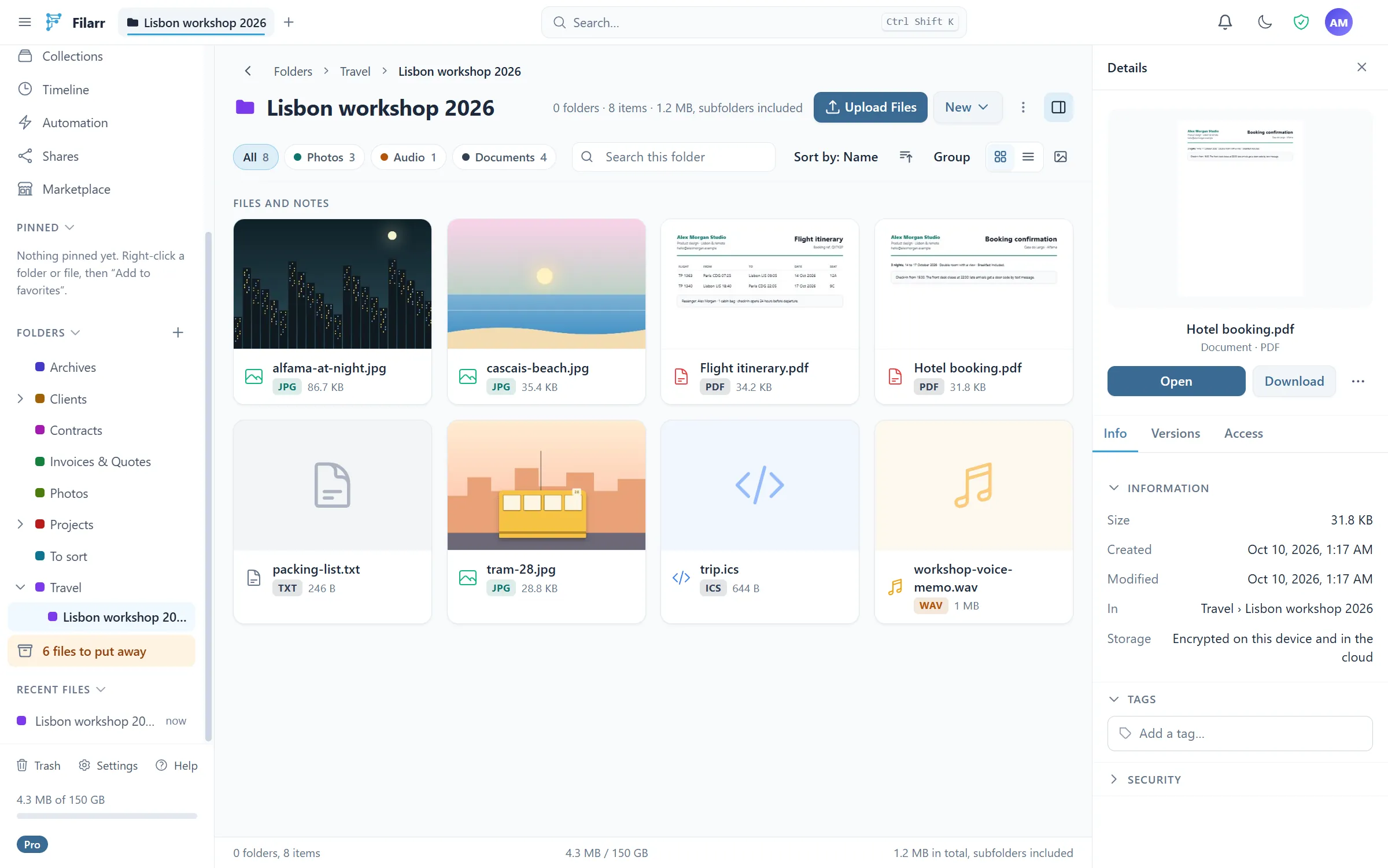The height and width of the screenshot is (868, 1388).
Task: Switch to the Access tab
Action: pos(1243,433)
